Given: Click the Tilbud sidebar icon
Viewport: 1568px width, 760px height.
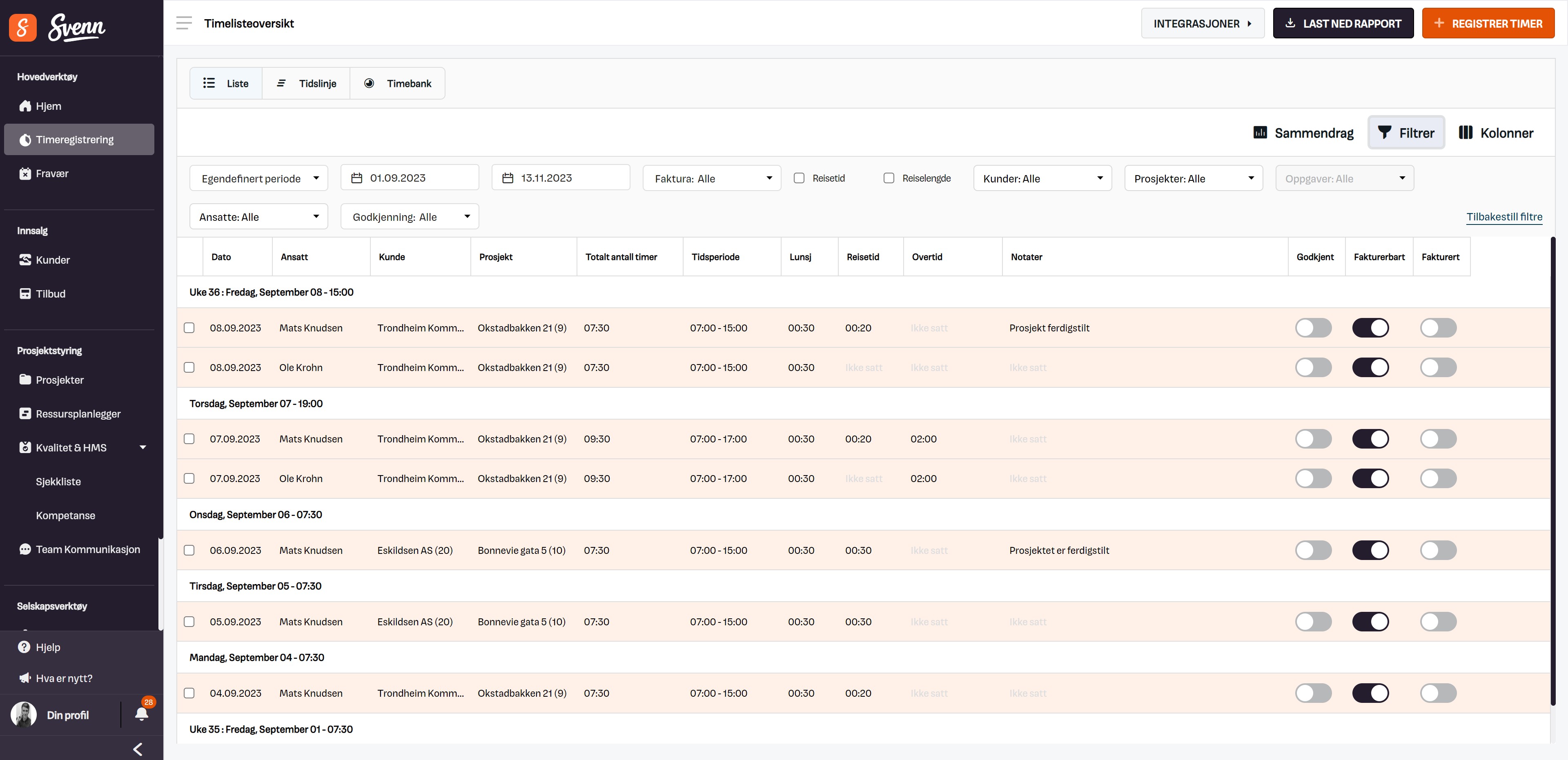Looking at the screenshot, I should click(x=25, y=294).
